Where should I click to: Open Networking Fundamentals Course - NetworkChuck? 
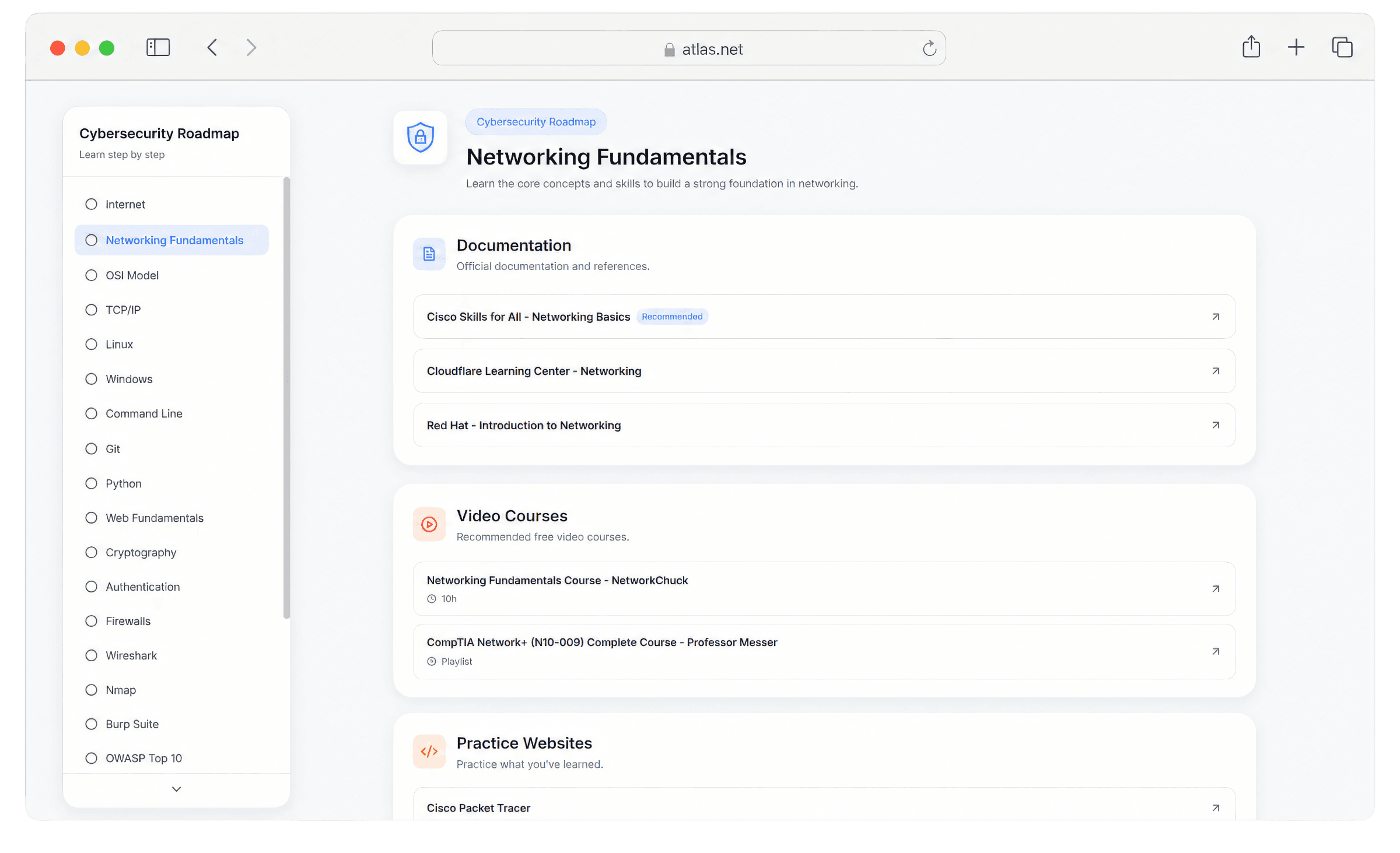(x=824, y=589)
